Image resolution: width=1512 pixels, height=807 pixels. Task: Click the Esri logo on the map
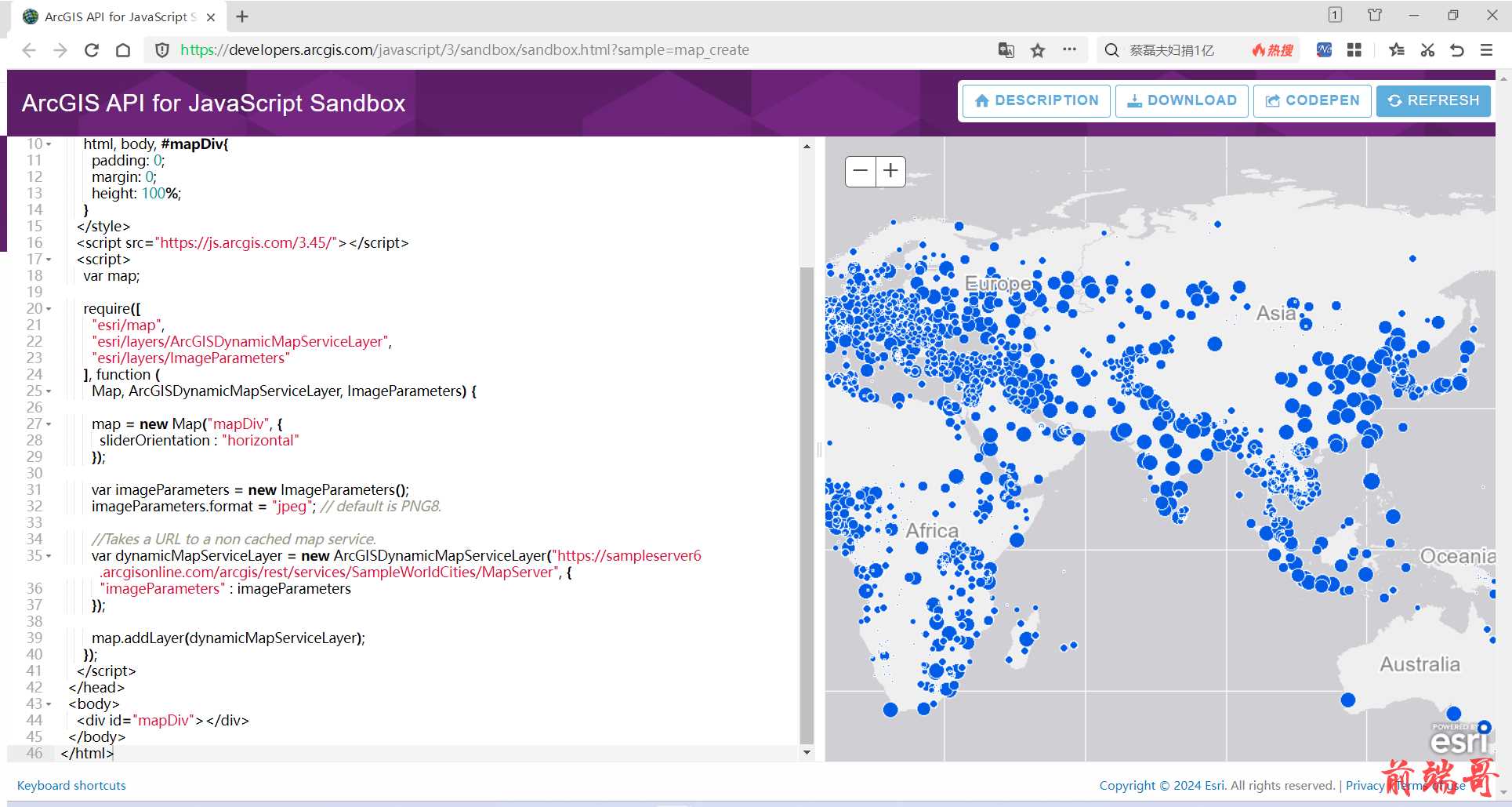point(1459,738)
